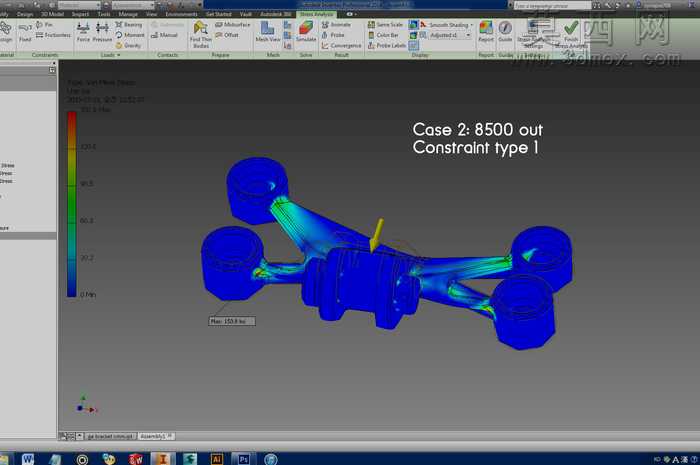The image size is (700, 465).
Task: Open Adobe Illustrator from the taskbar
Action: (x=216, y=458)
